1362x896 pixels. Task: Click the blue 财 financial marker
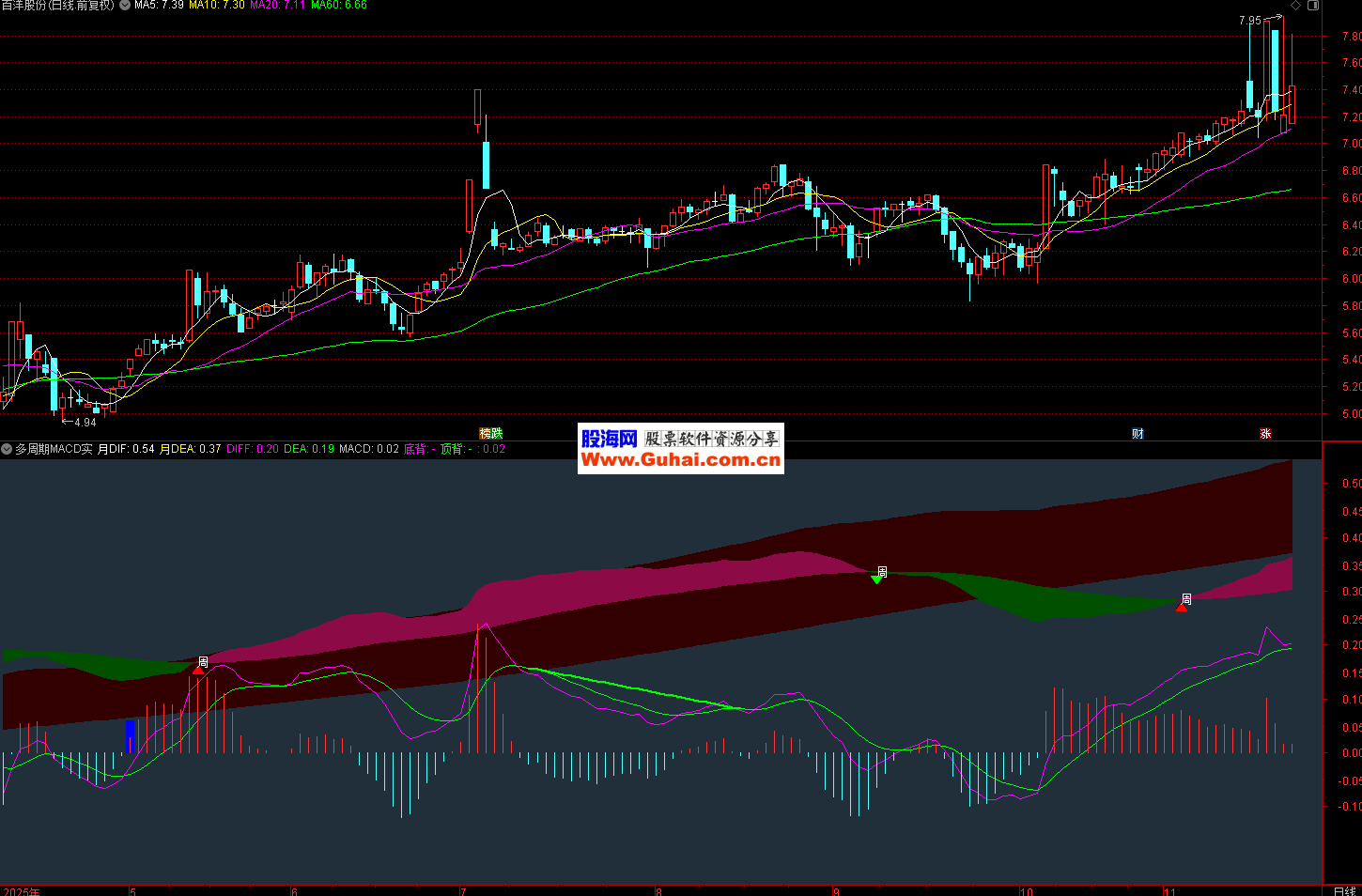(1138, 434)
